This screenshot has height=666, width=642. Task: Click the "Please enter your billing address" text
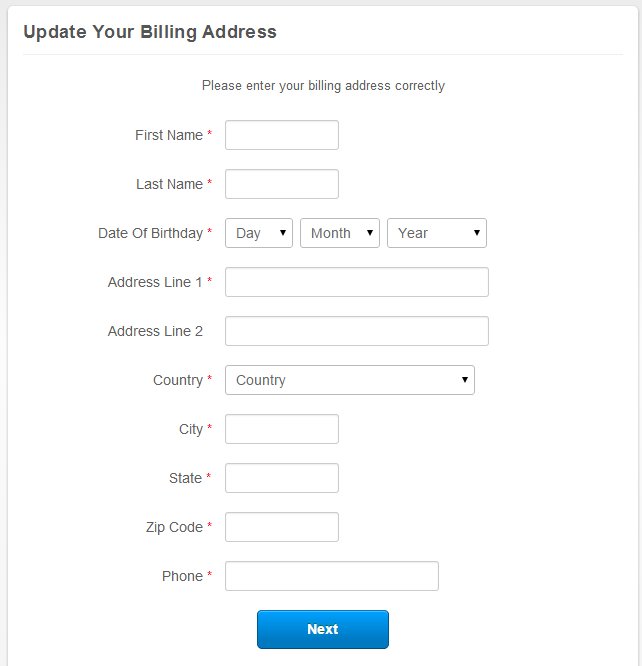point(323,86)
